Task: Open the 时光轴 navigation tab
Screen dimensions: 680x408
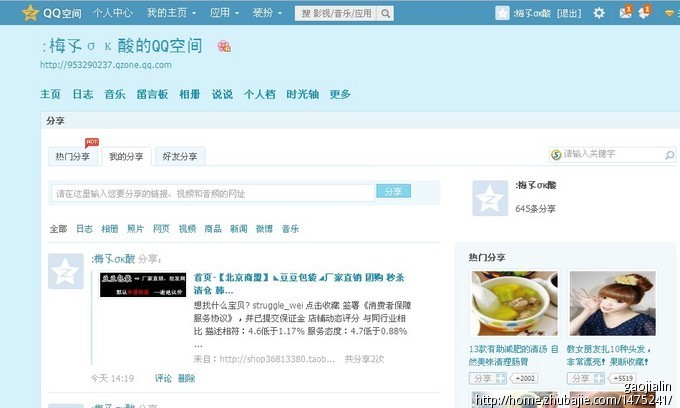Action: pyautogui.click(x=303, y=94)
